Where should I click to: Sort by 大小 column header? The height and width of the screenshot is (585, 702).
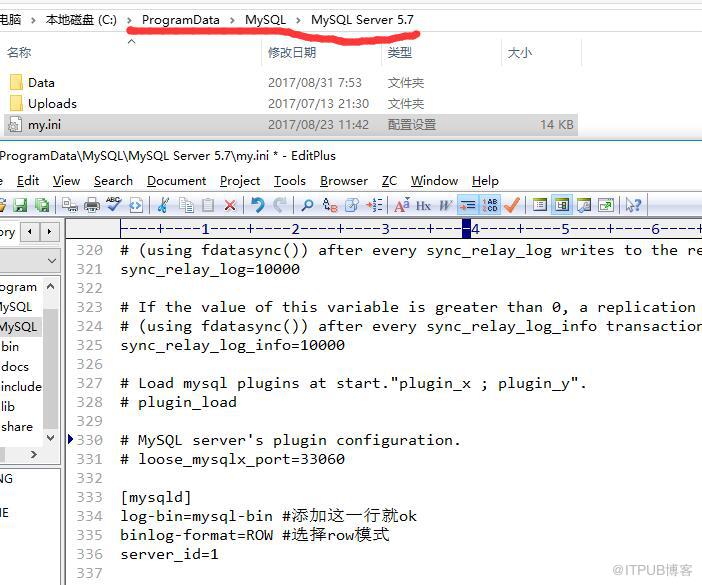(519, 53)
